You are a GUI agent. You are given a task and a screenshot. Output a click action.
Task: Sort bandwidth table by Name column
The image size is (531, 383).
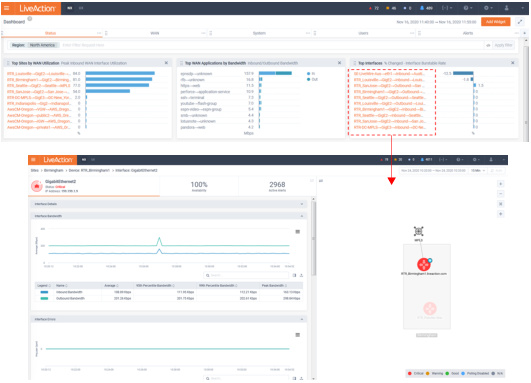[x=62, y=285]
